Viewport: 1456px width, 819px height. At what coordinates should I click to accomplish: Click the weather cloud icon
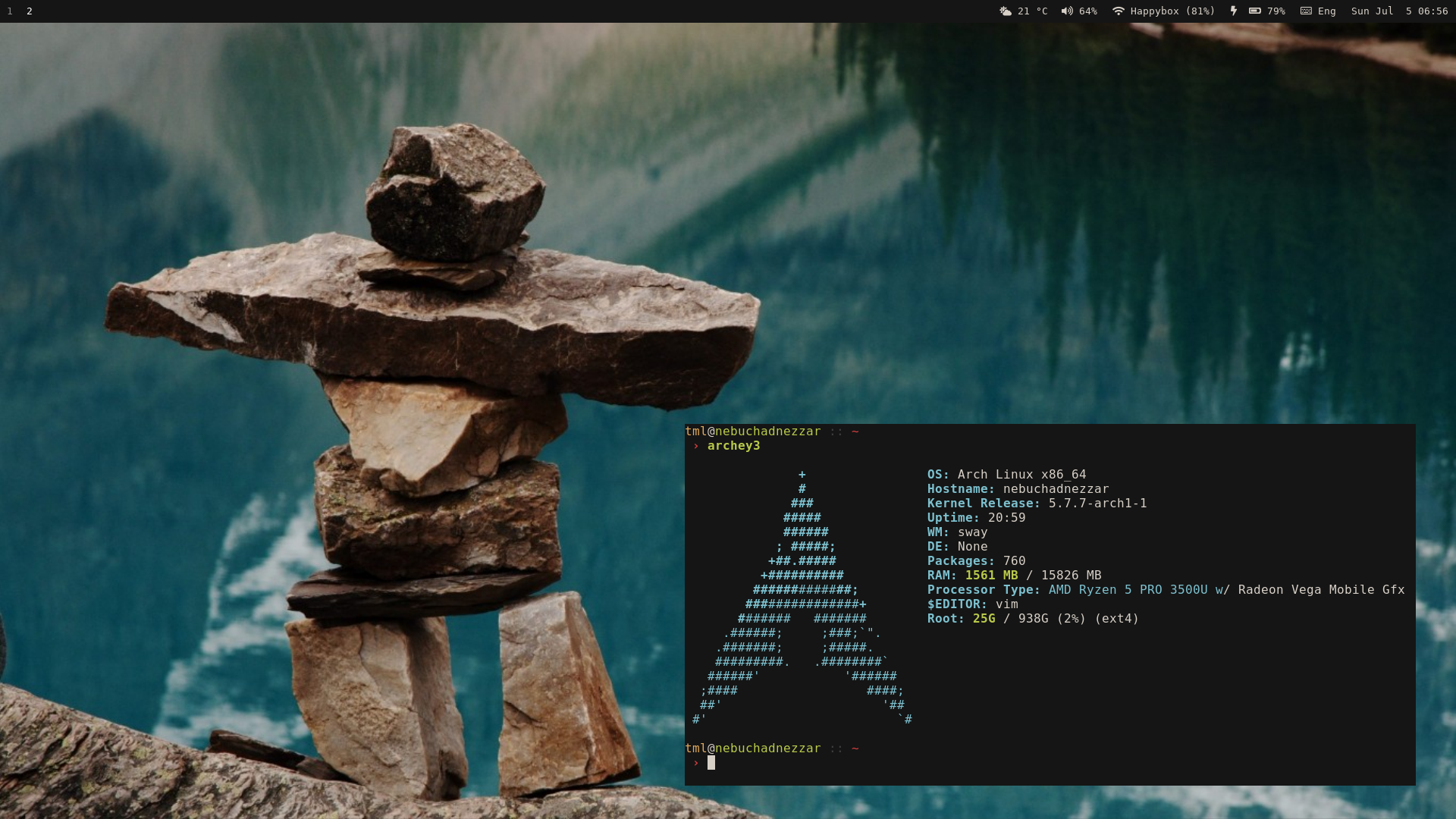pyautogui.click(x=1006, y=11)
